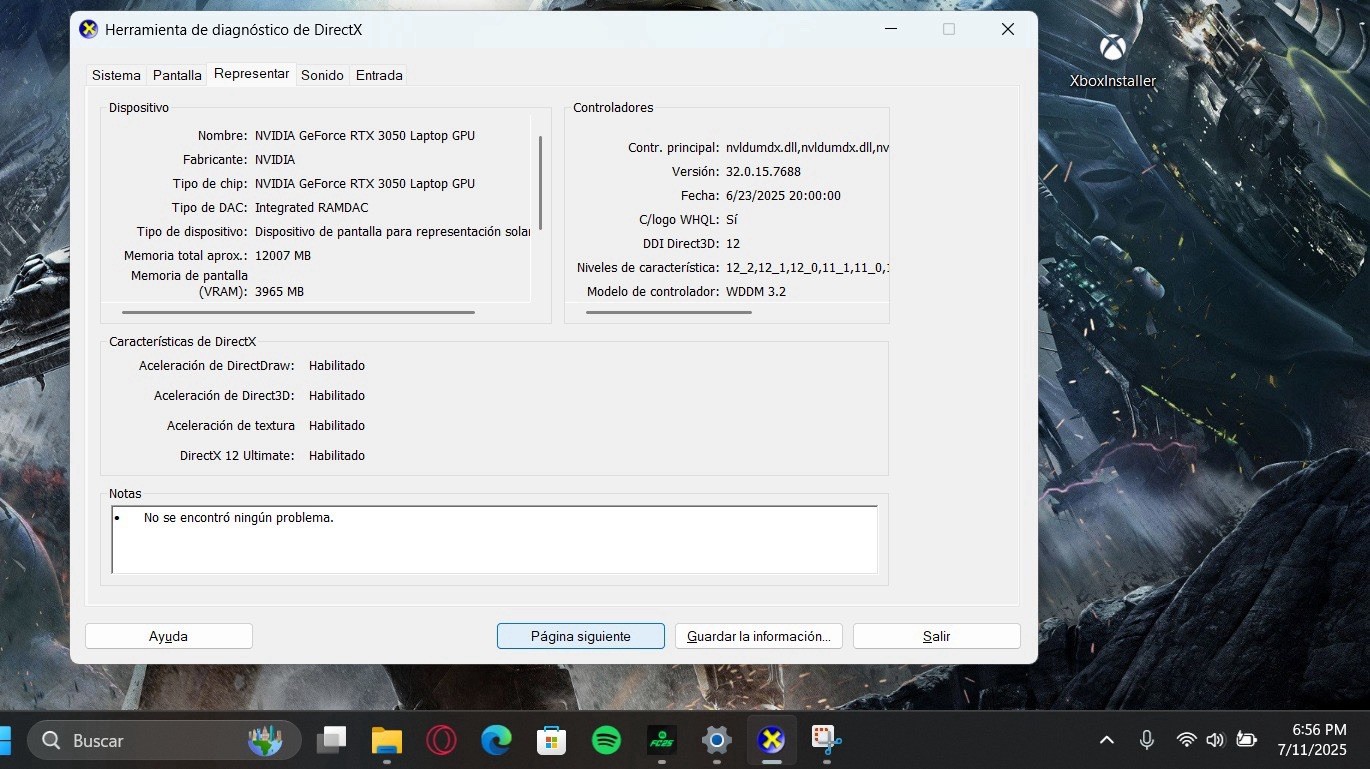Click the Buscar taskbar search box
Viewport: 1370px width, 769px height.
pyautogui.click(x=164, y=741)
